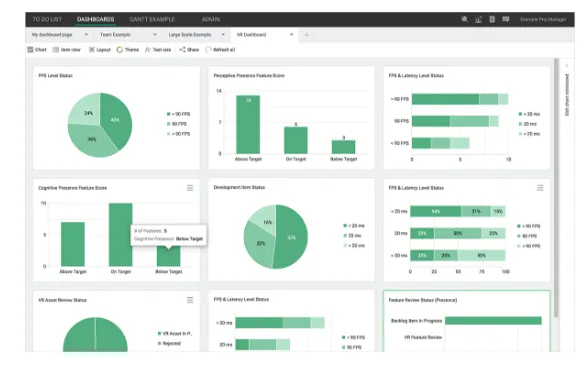The height and width of the screenshot is (381, 588).
Task: Open the Cognitive Presence Feature Score chart menu
Action: click(190, 188)
